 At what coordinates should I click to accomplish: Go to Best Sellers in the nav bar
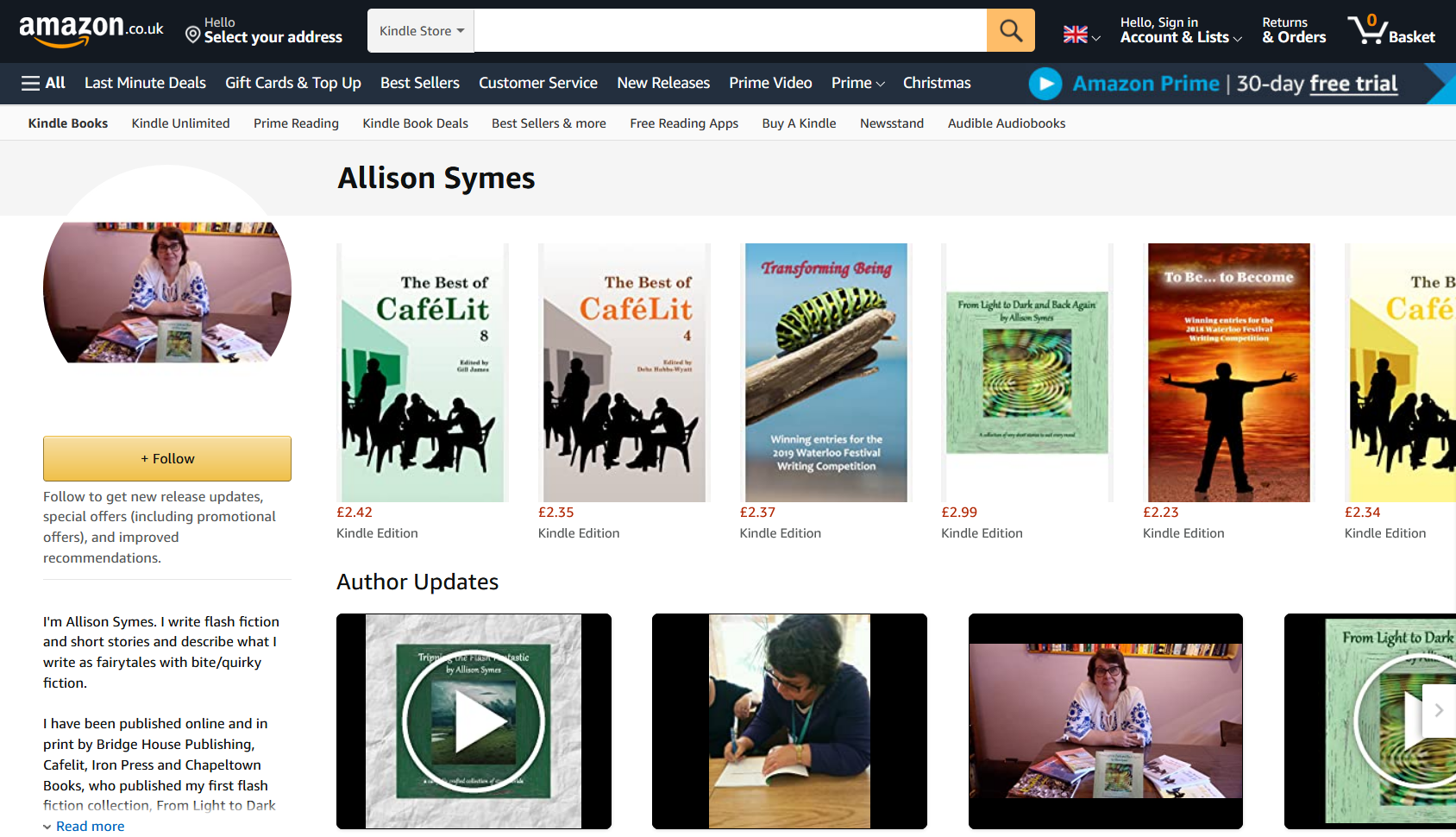pos(419,83)
